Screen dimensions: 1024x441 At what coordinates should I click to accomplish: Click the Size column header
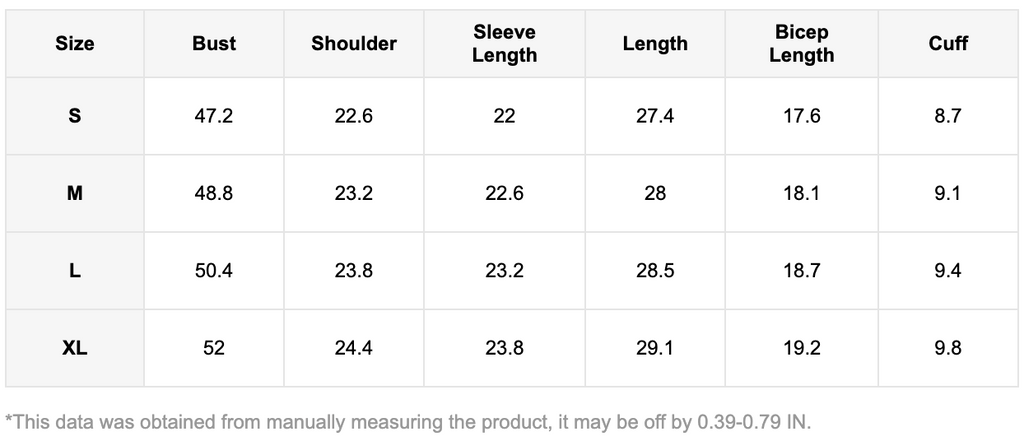pyautogui.click(x=75, y=44)
